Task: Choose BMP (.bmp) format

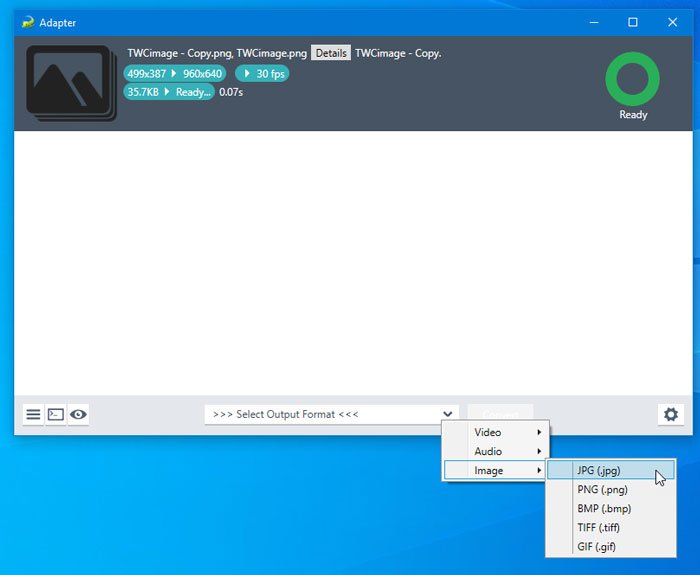Action: pyautogui.click(x=611, y=508)
